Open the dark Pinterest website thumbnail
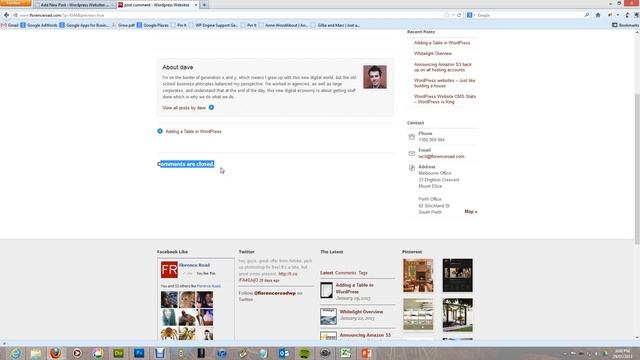Screen dimensions: 640x360 [x=458, y=275]
